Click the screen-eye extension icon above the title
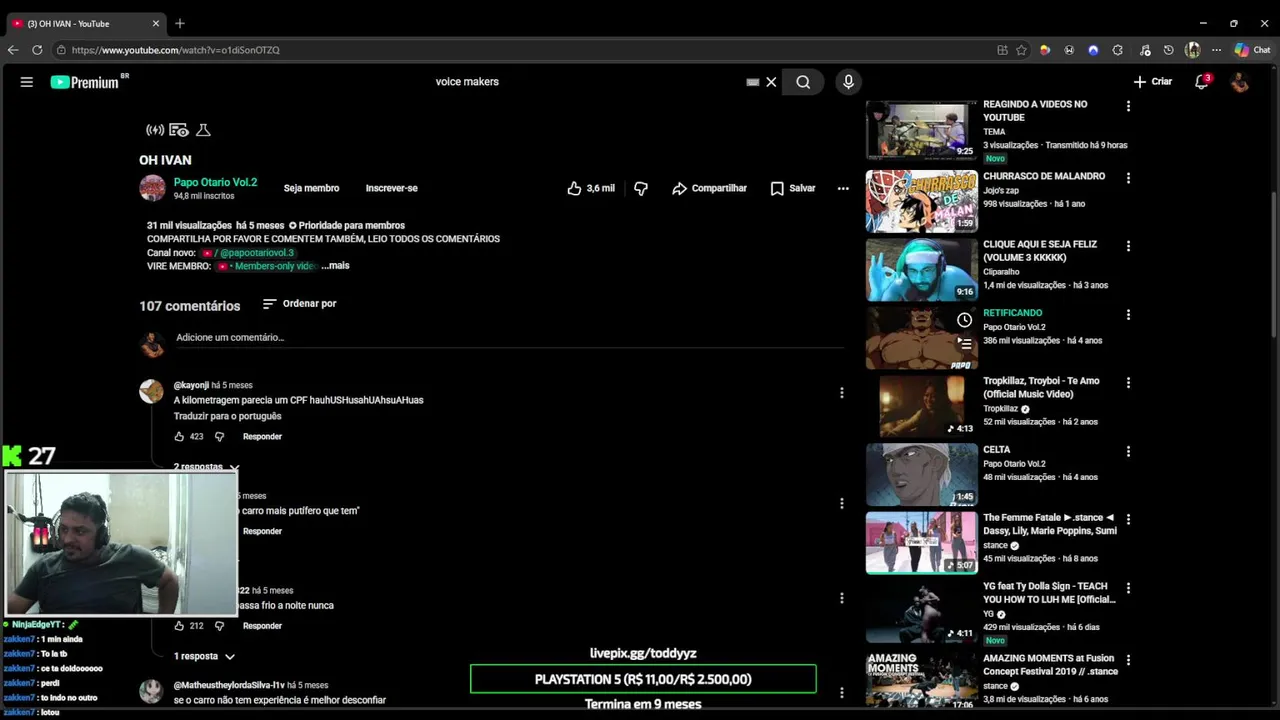Viewport: 1280px width, 720px height. coord(179,130)
